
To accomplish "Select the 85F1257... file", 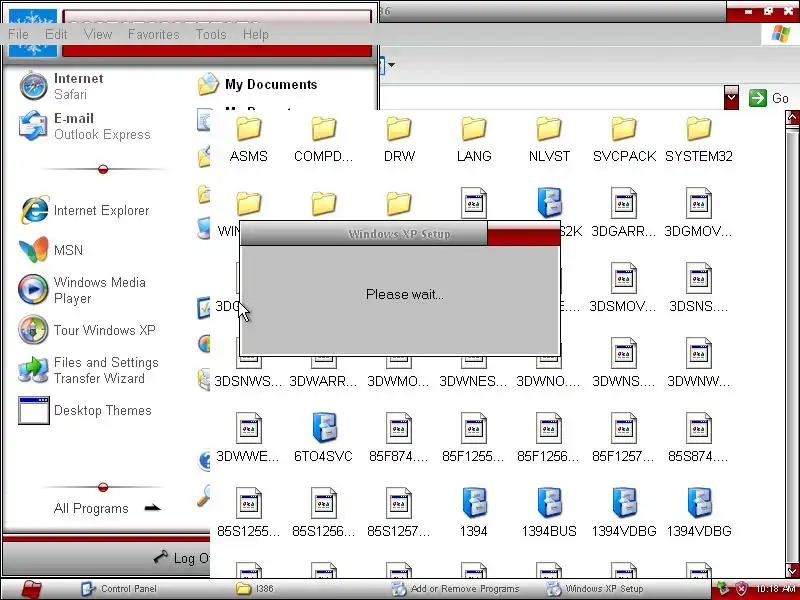I will 623,438.
